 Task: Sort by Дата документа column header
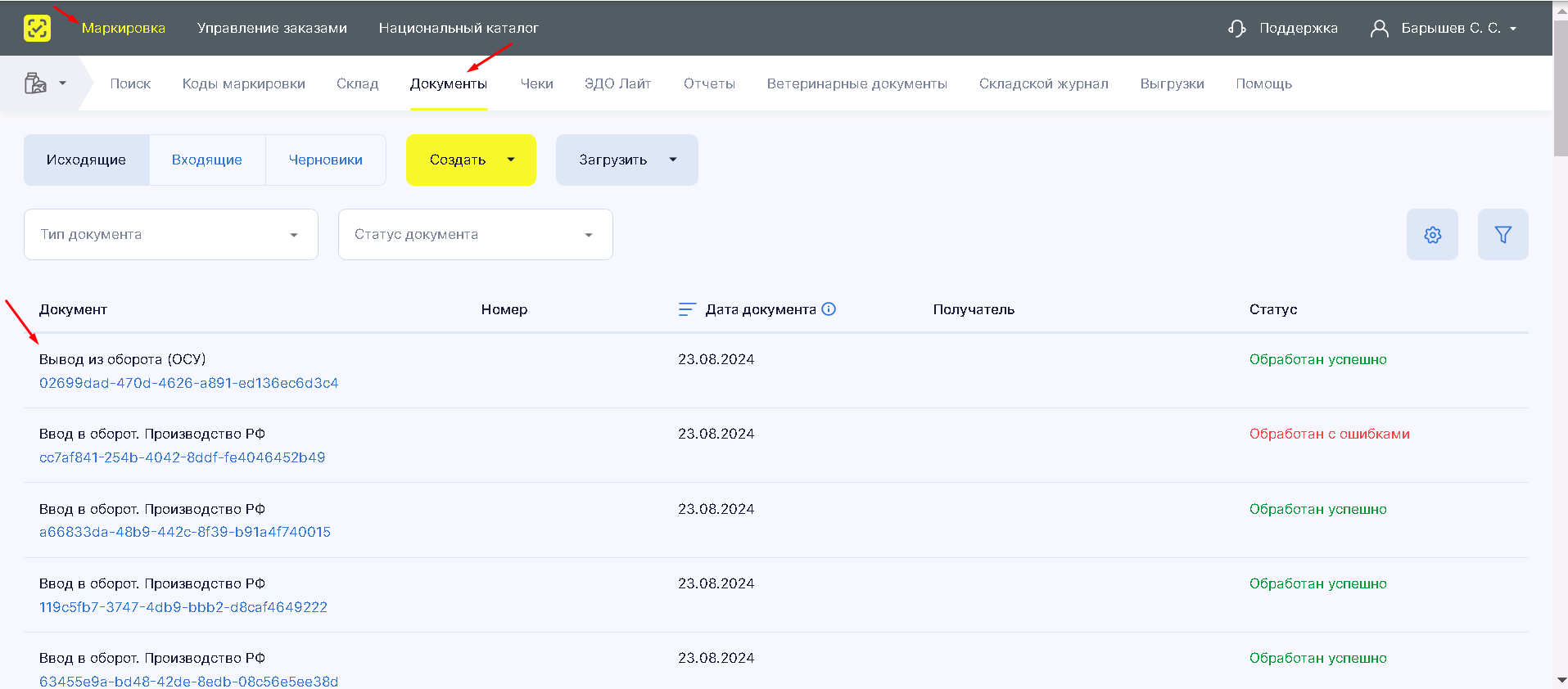point(761,309)
